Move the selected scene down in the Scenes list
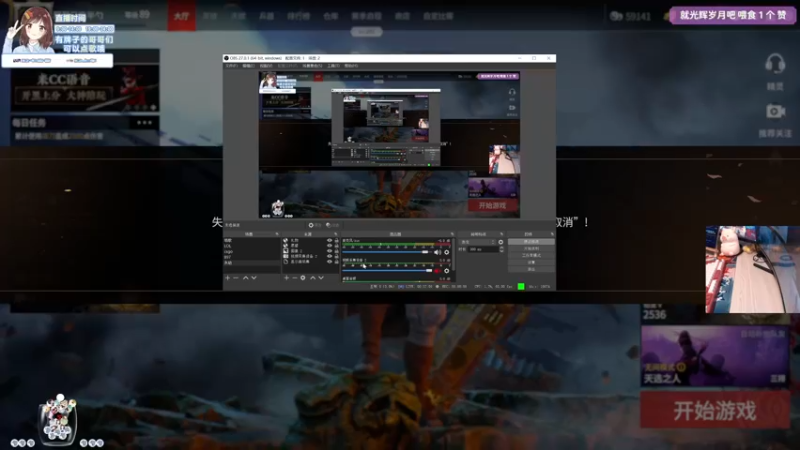Screen dimensions: 800x450 coord(254,278)
